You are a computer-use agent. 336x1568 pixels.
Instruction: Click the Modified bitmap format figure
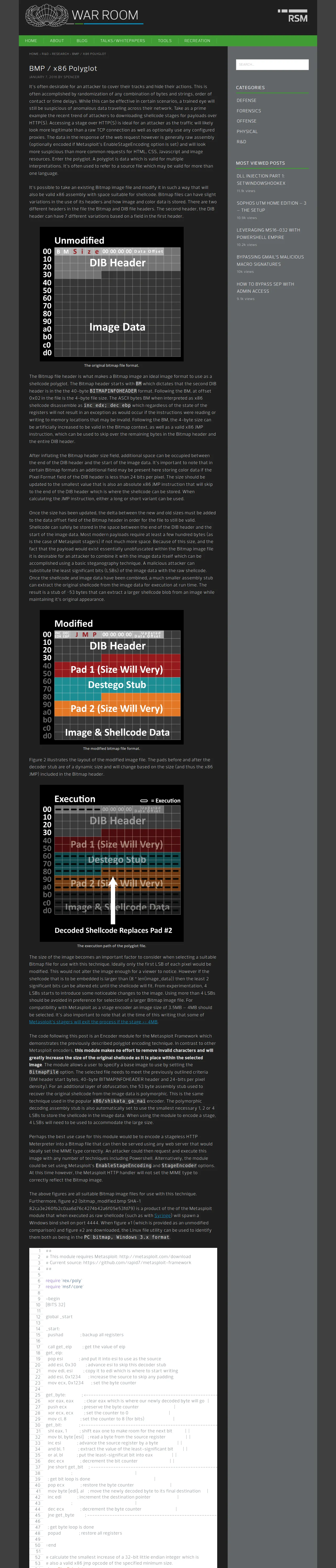(x=111, y=677)
